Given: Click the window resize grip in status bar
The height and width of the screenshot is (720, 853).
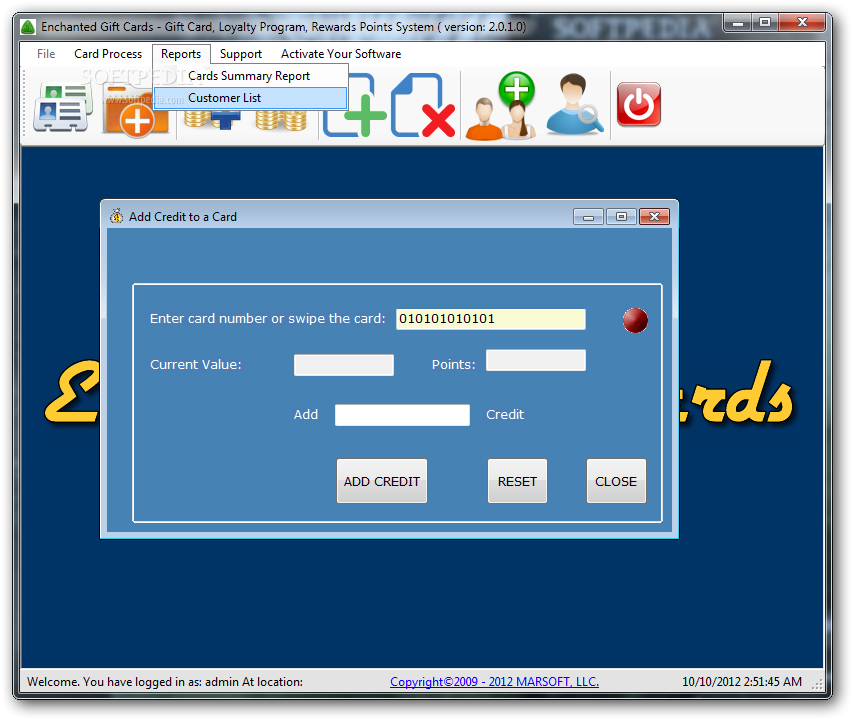Looking at the screenshot, I should [817, 684].
